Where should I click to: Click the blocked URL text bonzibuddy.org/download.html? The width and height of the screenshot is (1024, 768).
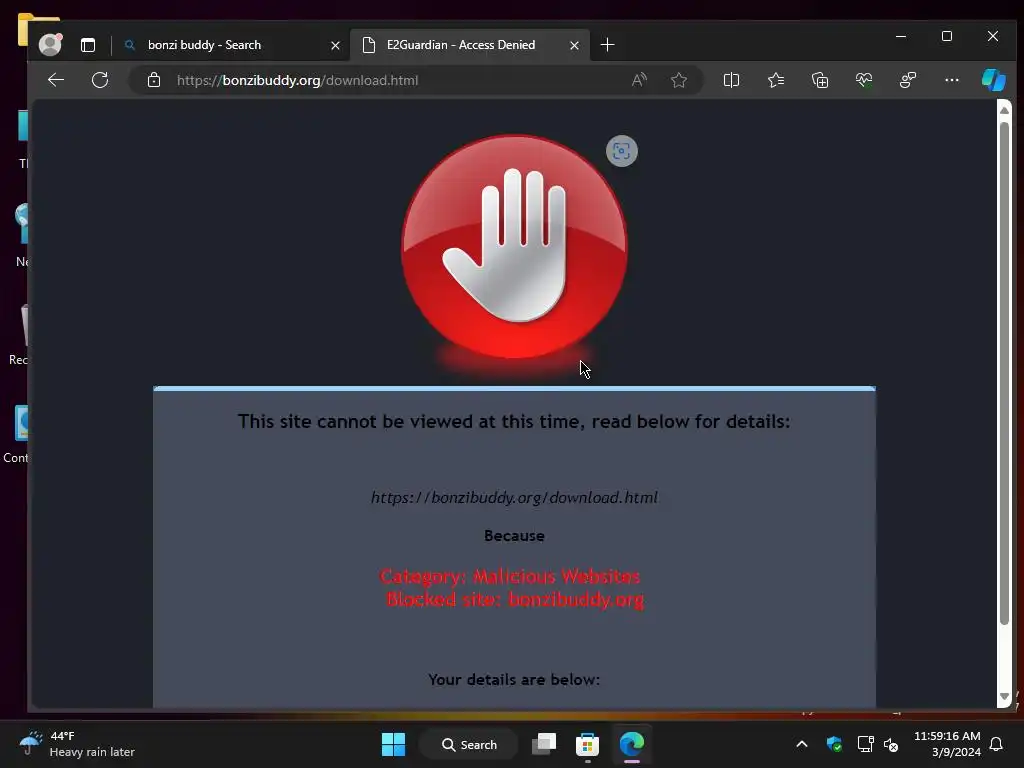coord(514,498)
